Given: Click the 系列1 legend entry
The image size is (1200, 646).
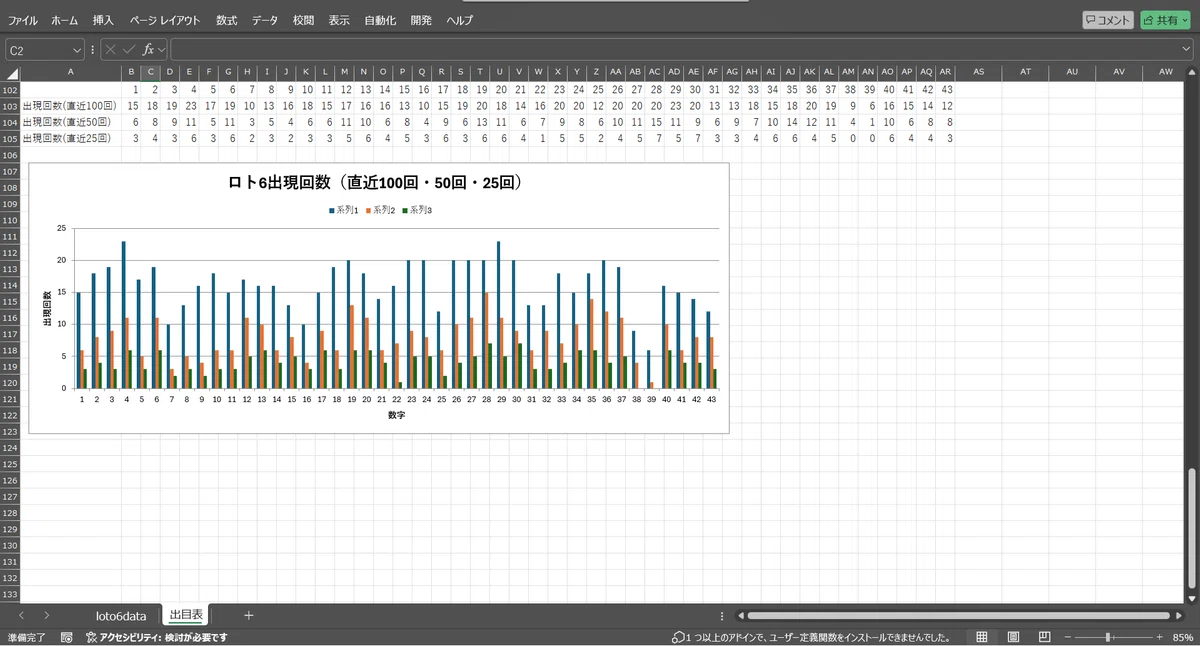Looking at the screenshot, I should coord(344,210).
